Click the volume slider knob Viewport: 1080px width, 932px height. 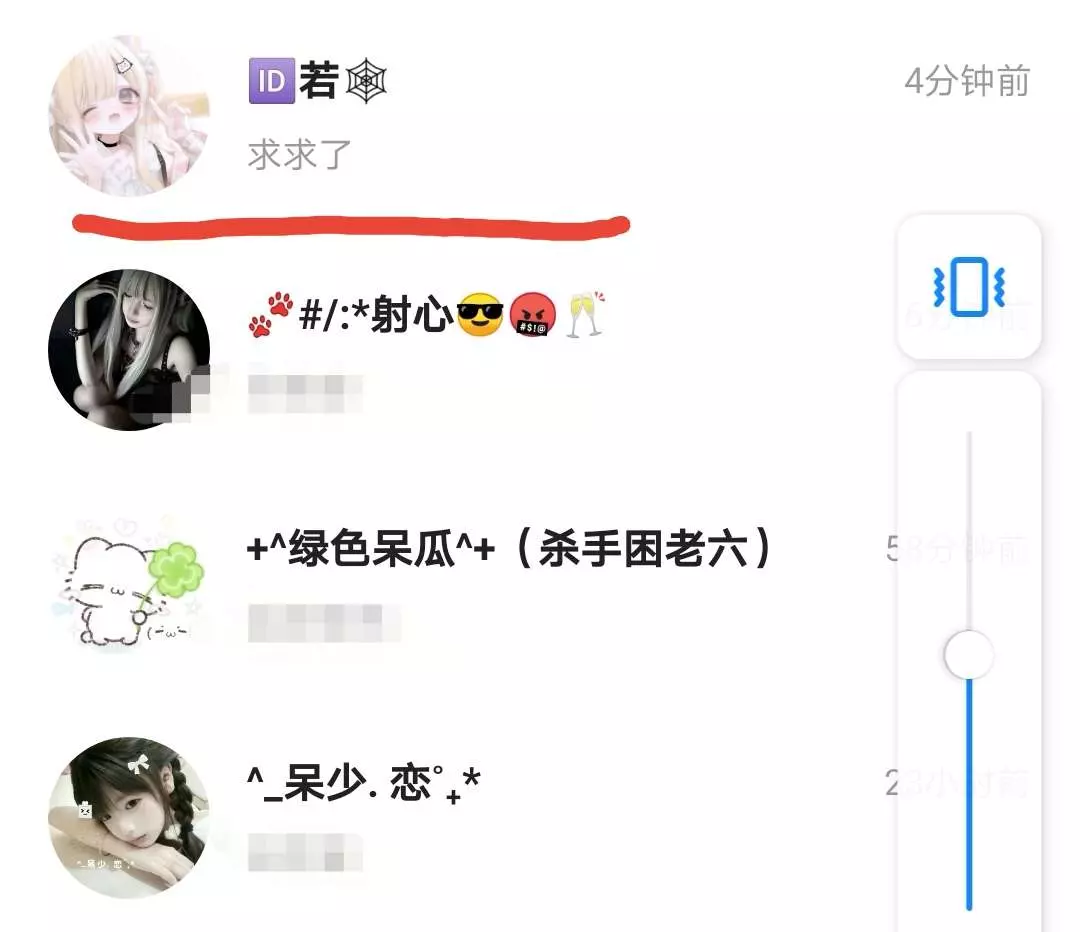pos(968,654)
